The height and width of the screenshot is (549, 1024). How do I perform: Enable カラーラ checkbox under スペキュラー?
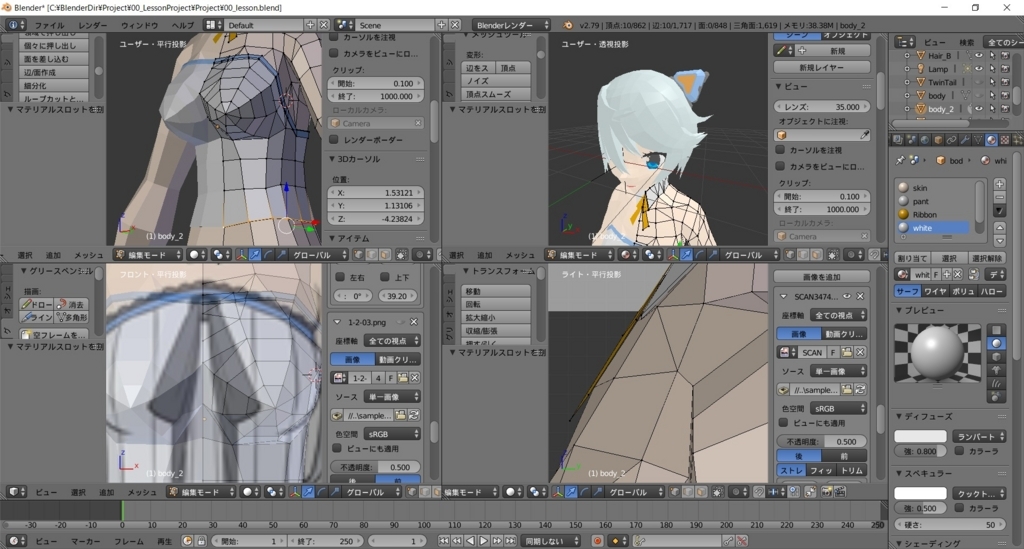[x=959, y=508]
